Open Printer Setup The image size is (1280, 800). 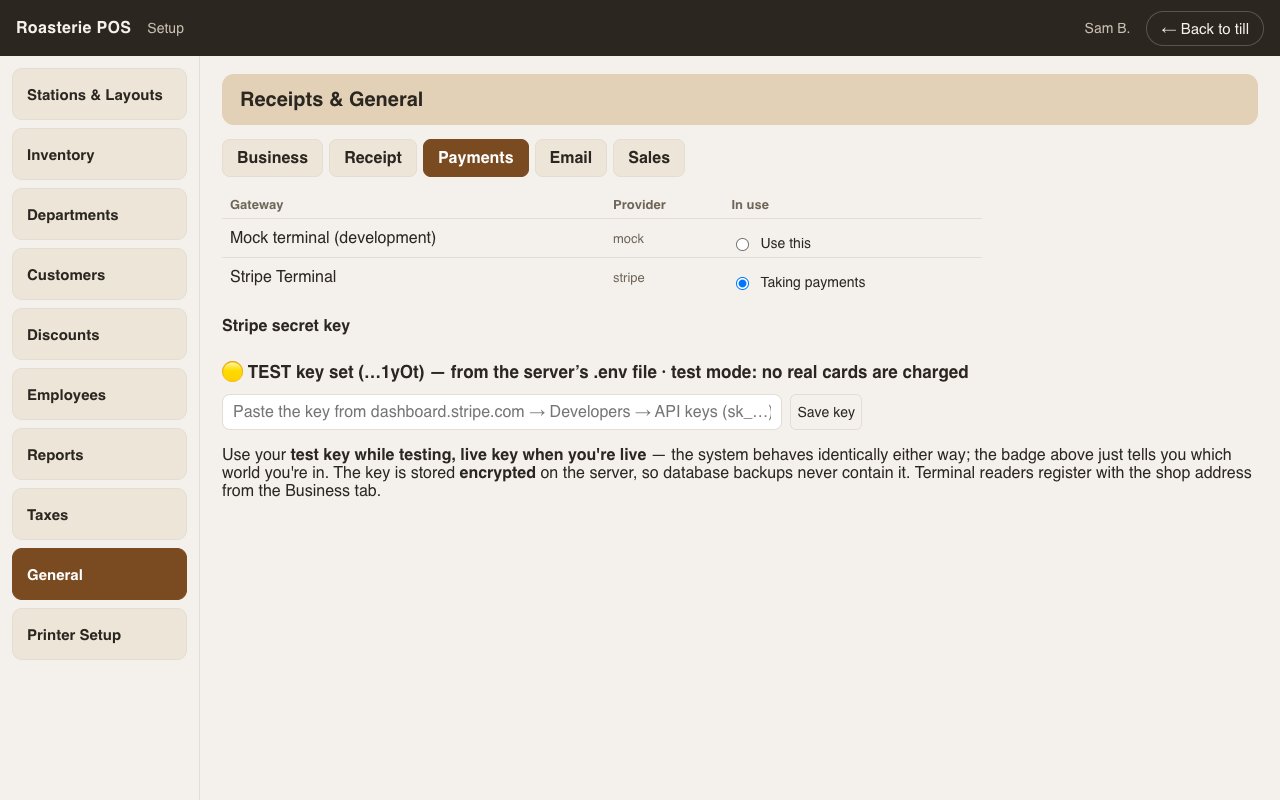coord(99,634)
